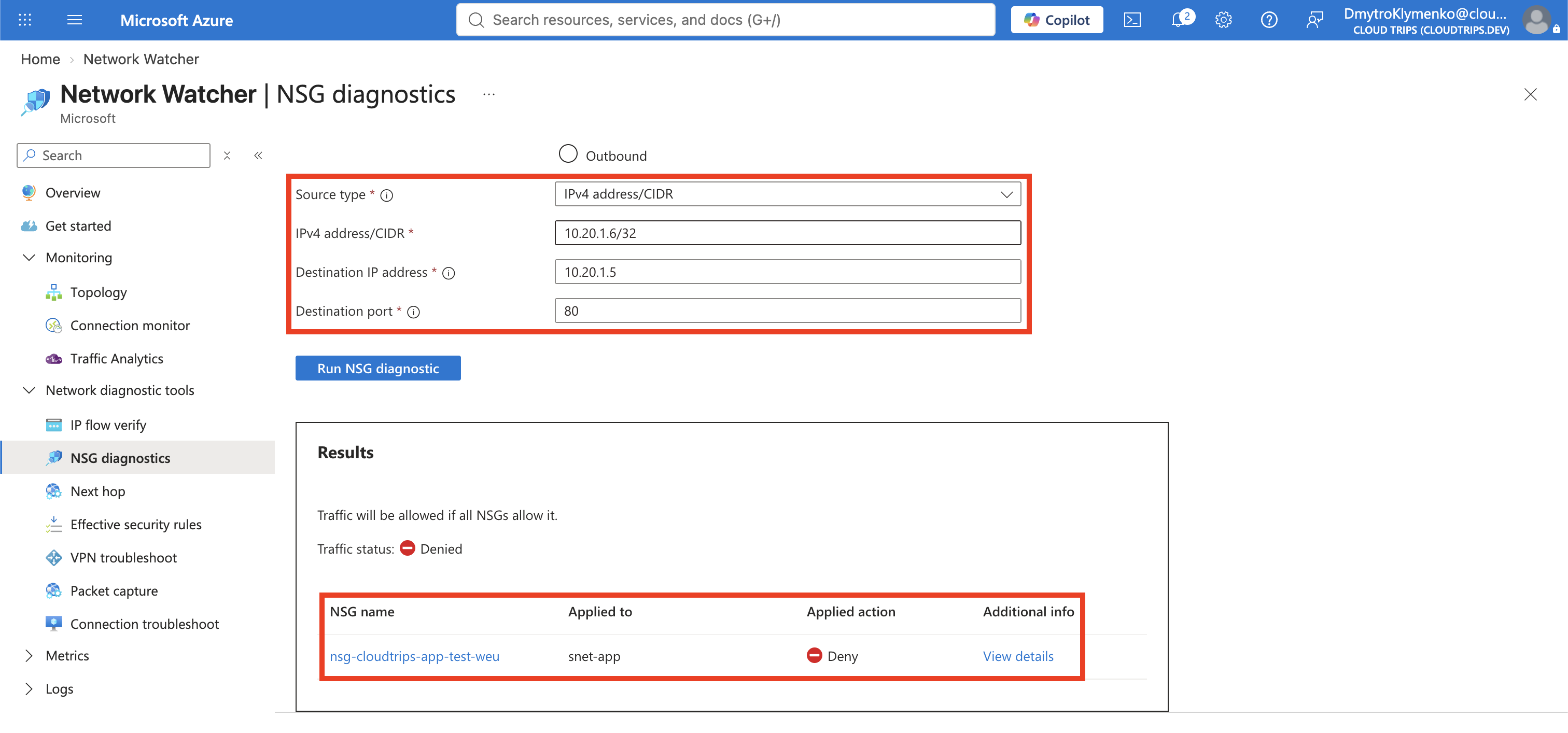Focus the sidebar Search box
Image resolution: width=1568 pixels, height=733 pixels.
[113, 156]
